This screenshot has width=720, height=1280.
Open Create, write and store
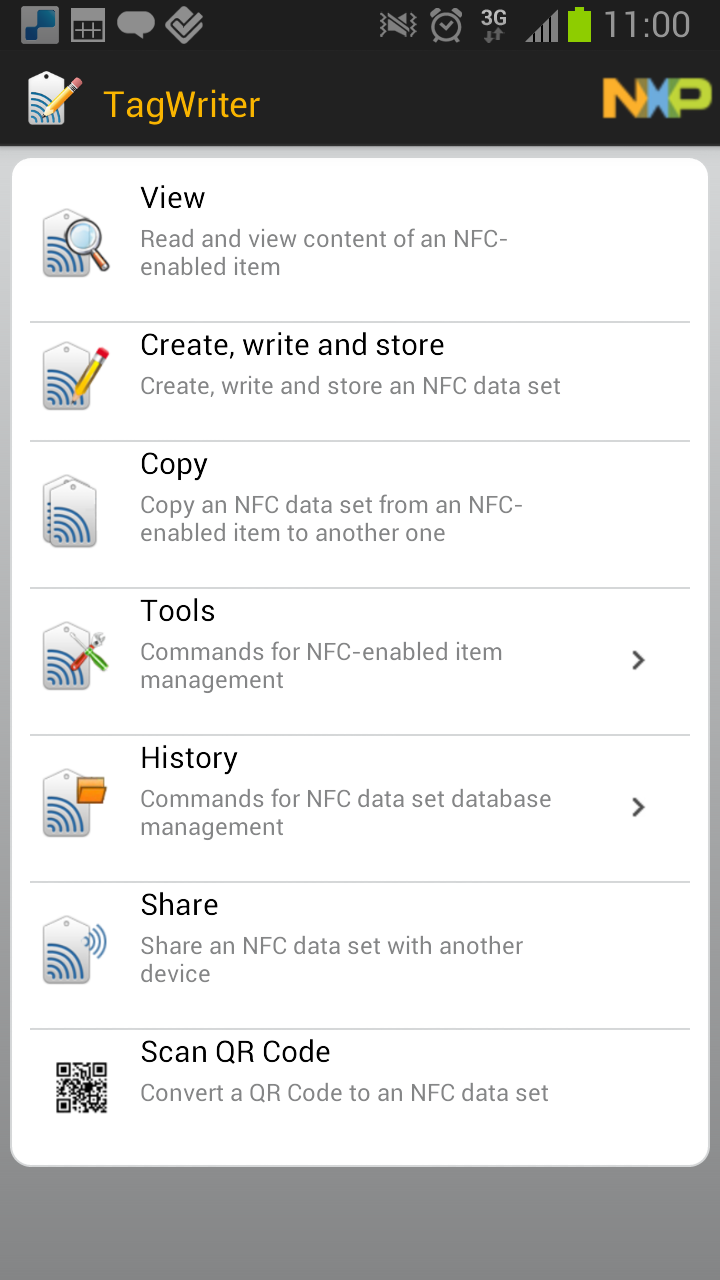pyautogui.click(x=360, y=382)
